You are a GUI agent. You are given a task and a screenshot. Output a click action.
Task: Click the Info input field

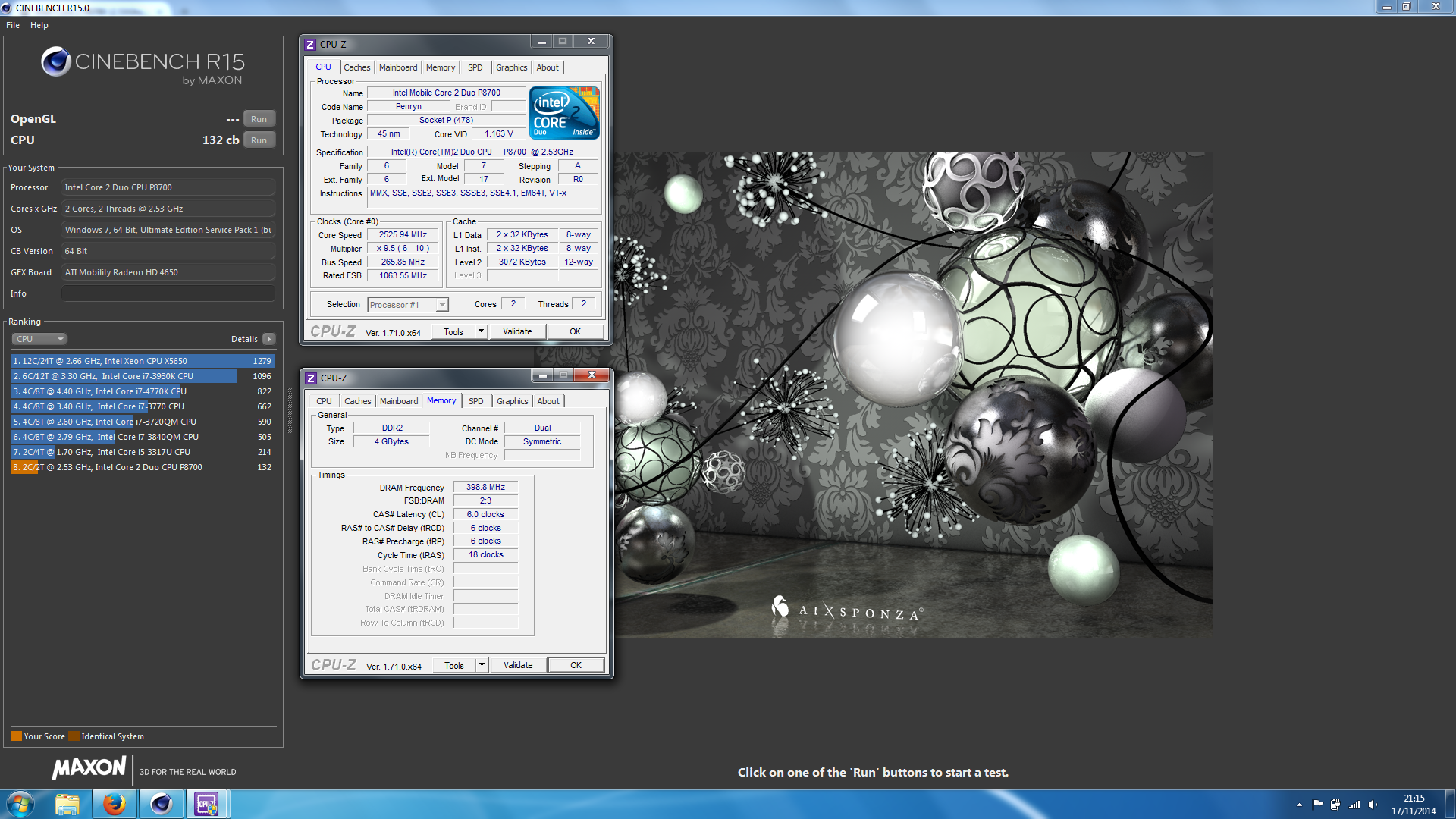click(x=168, y=293)
